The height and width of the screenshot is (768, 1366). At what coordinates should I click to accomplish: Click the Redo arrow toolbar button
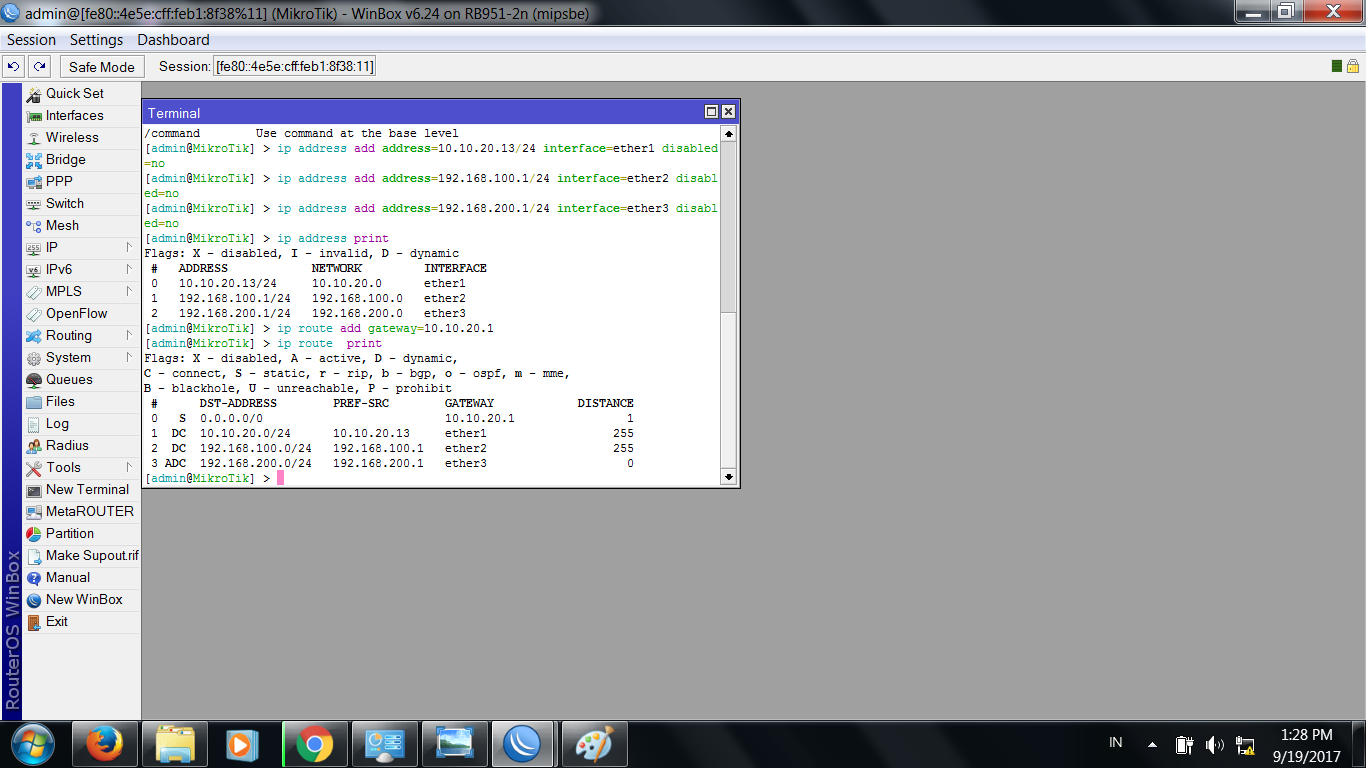[x=39, y=66]
